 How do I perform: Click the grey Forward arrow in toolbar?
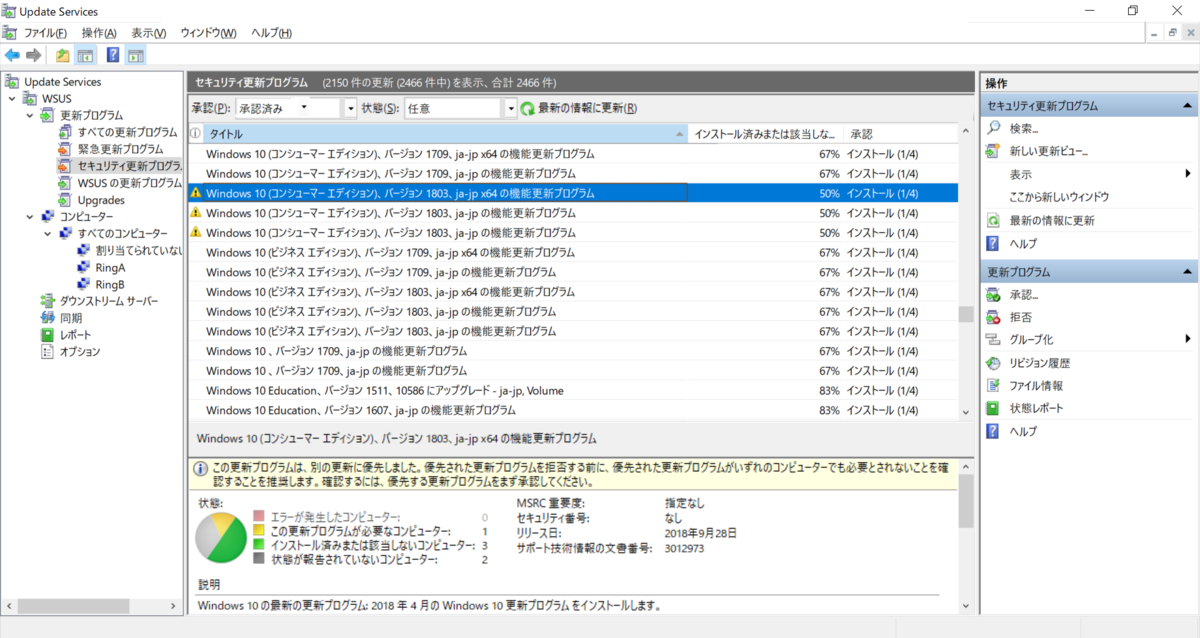coord(34,55)
